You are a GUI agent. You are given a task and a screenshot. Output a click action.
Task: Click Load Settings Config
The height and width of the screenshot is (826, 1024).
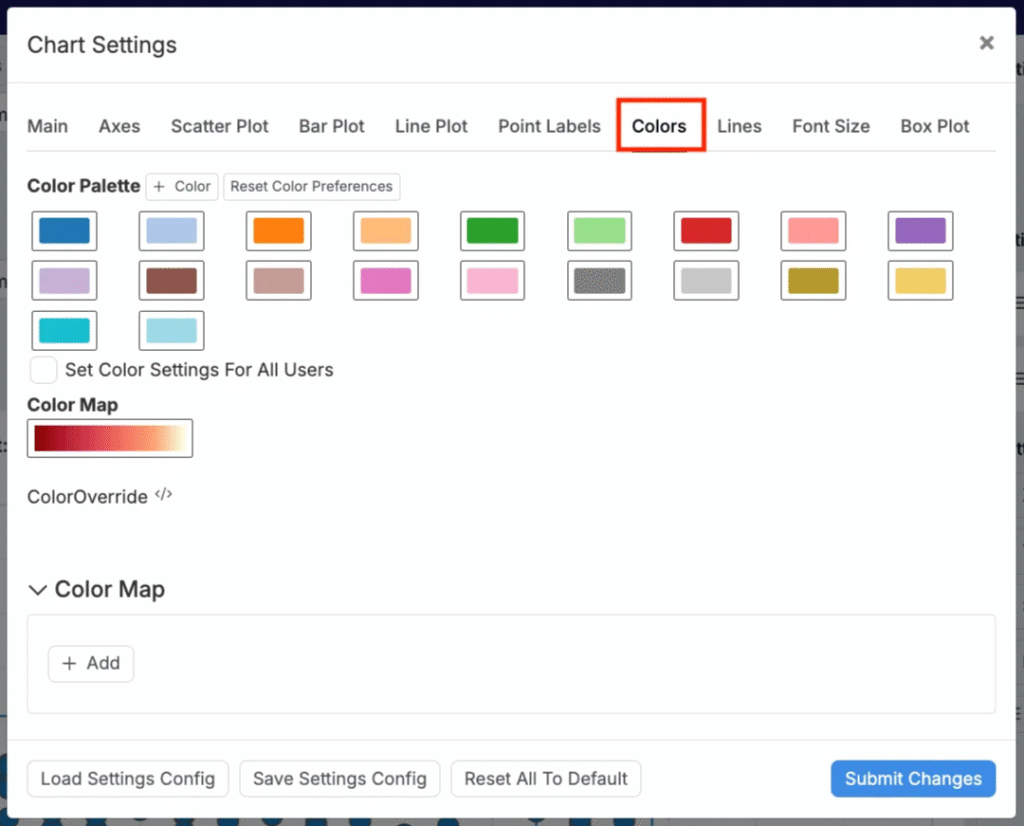click(128, 779)
